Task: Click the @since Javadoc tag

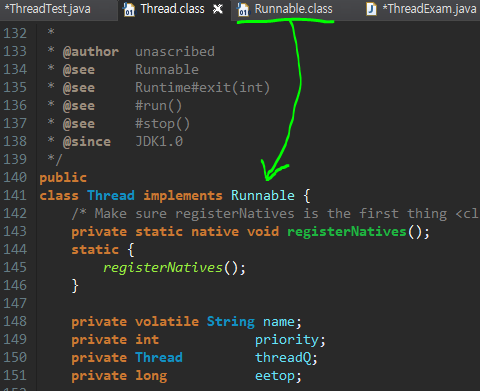Action: pos(87,142)
